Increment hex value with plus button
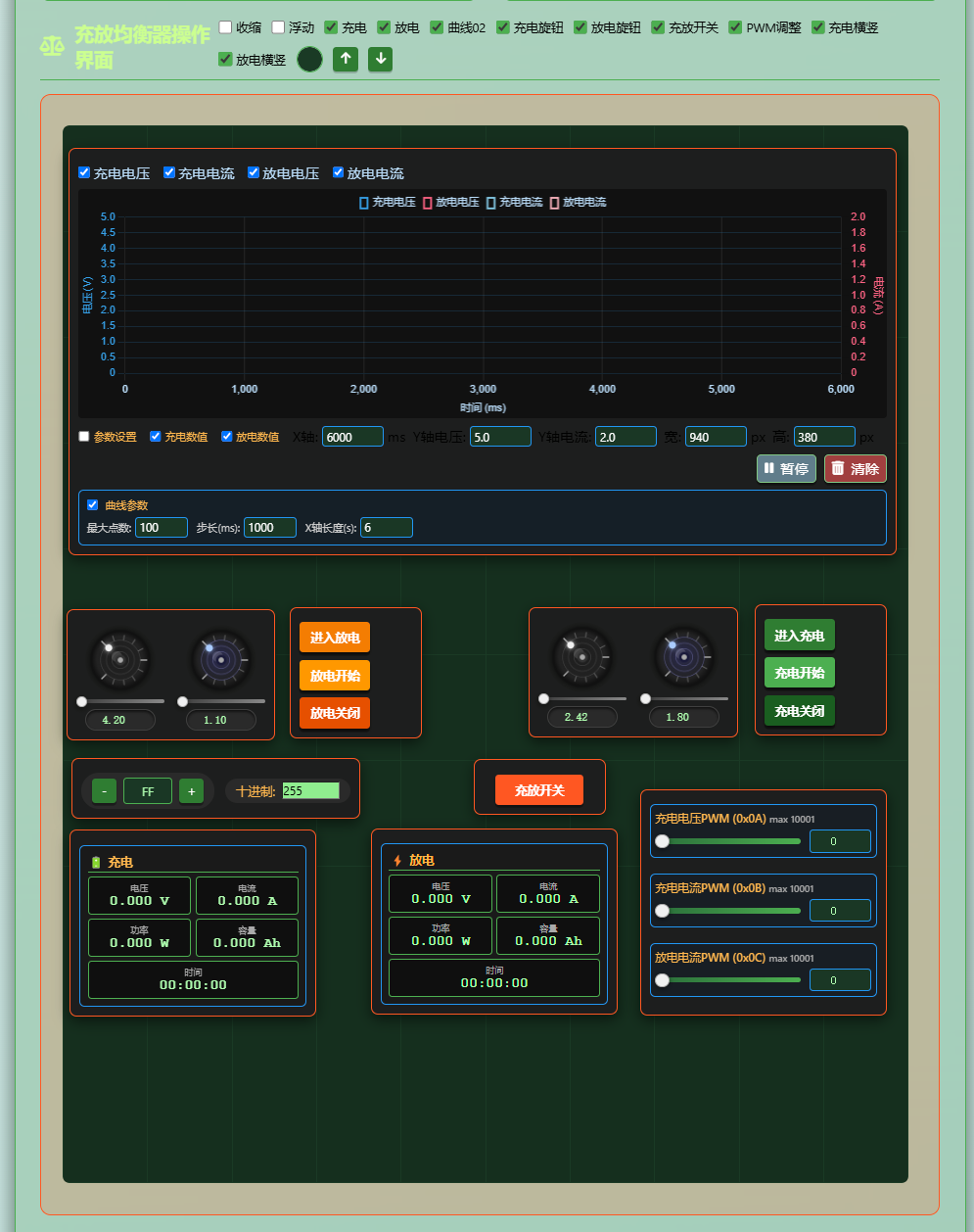Image resolution: width=974 pixels, height=1232 pixels. (191, 791)
